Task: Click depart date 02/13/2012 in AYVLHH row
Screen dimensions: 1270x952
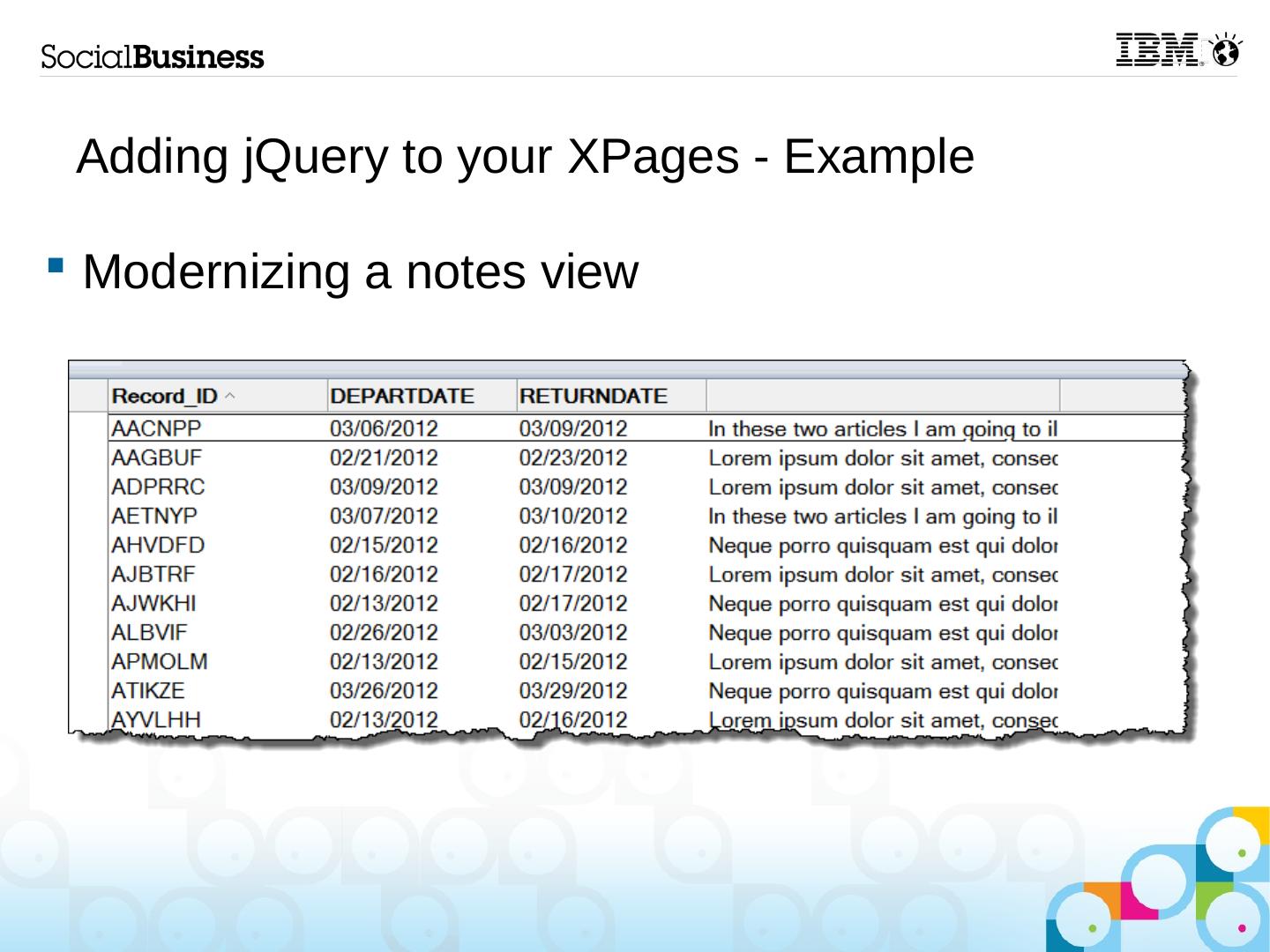Action: [x=384, y=719]
